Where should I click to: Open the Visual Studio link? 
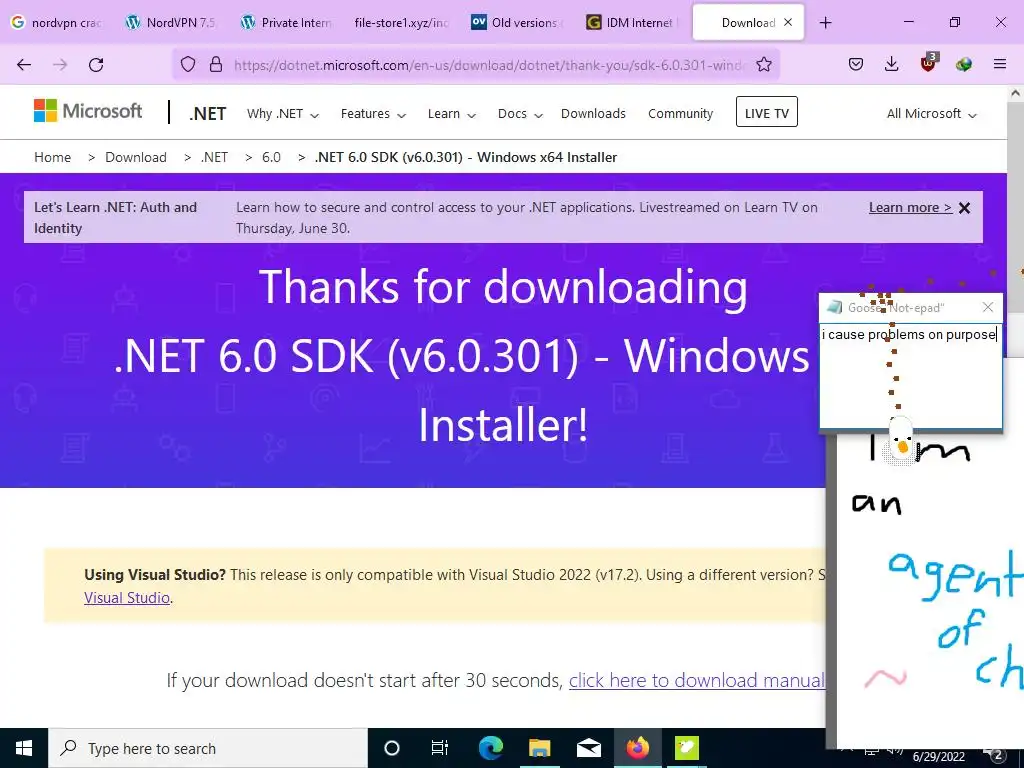tap(127, 598)
